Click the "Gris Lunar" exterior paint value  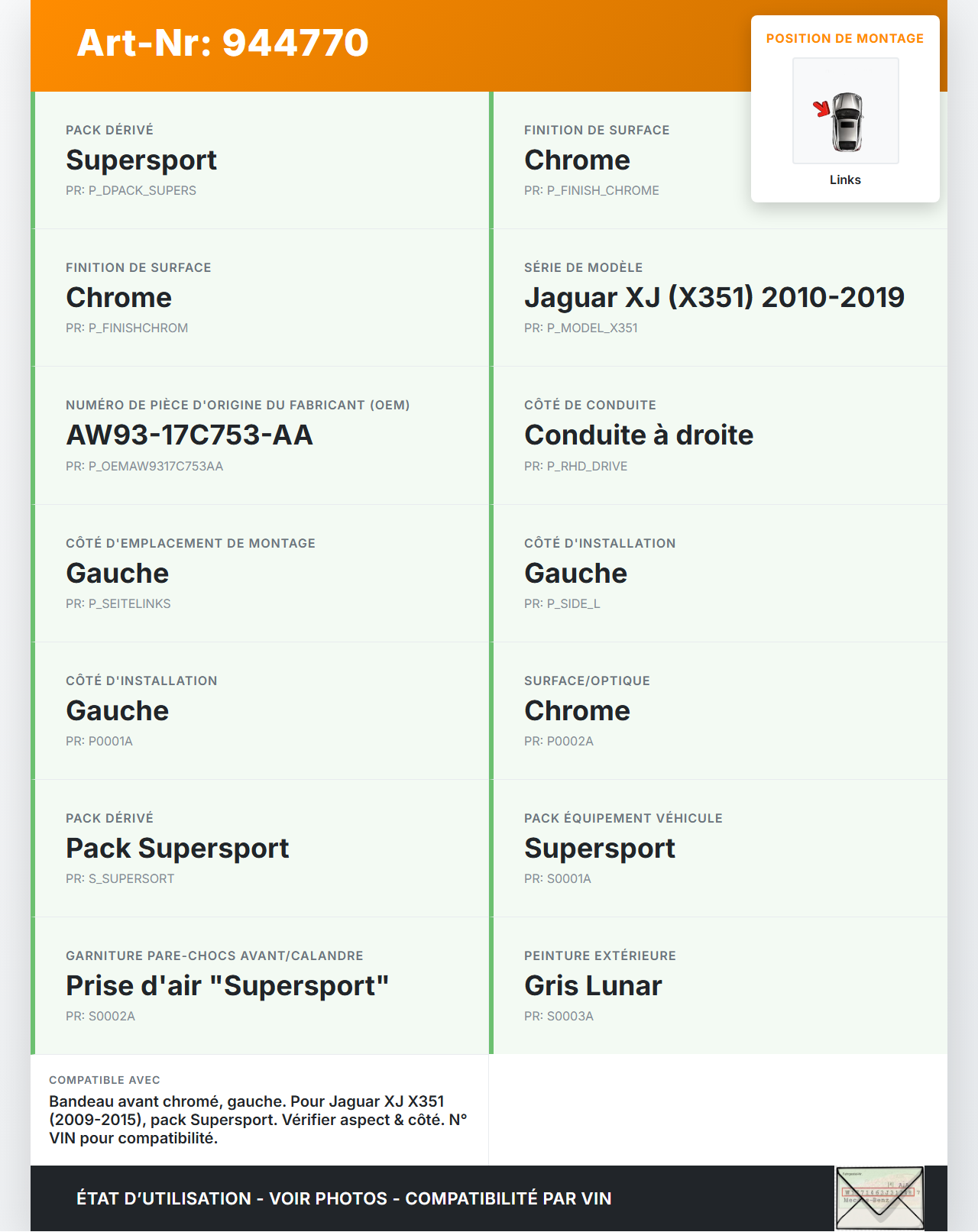[x=592, y=986]
